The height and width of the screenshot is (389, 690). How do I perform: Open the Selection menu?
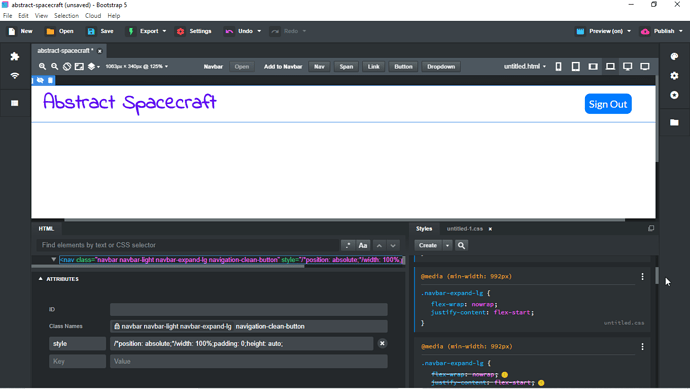tap(66, 16)
